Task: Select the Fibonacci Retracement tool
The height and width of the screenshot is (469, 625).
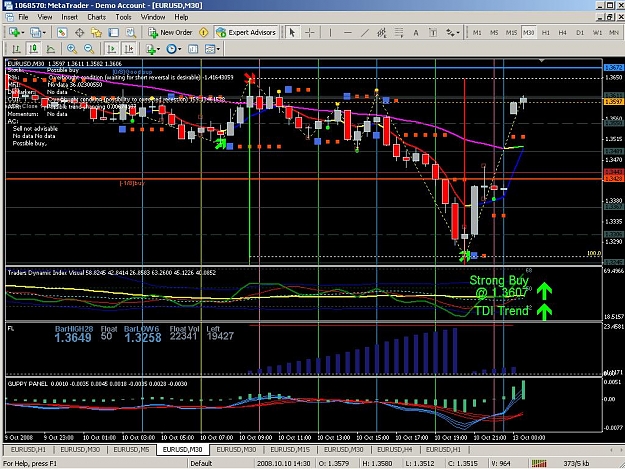Action: [399, 32]
